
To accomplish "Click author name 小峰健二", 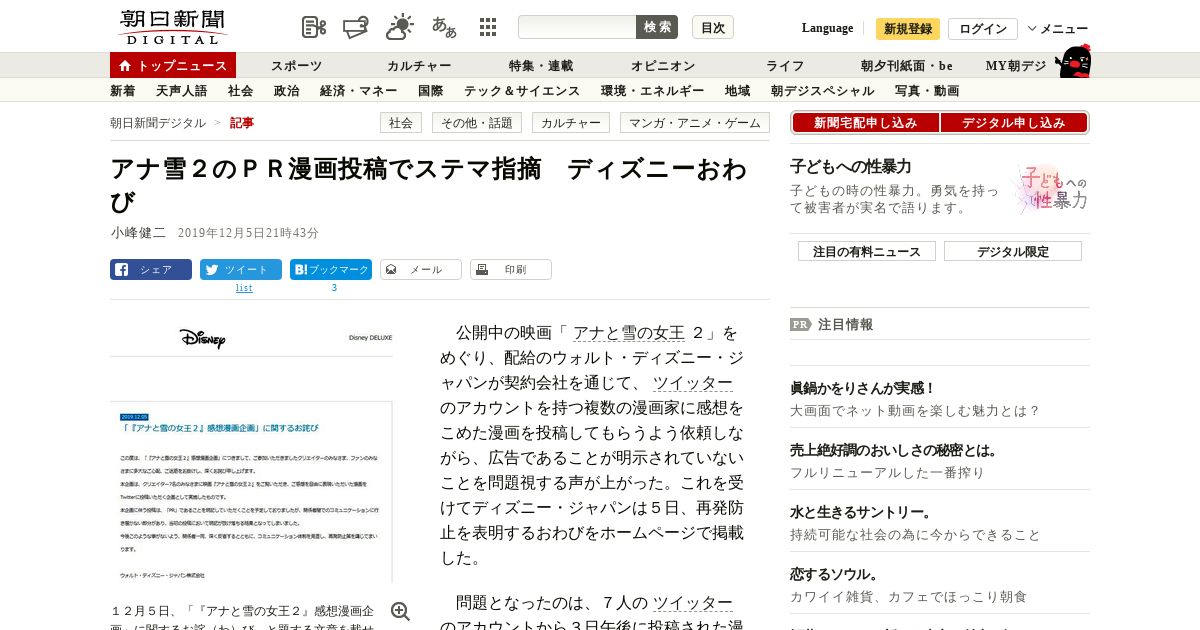I will pos(138,232).
